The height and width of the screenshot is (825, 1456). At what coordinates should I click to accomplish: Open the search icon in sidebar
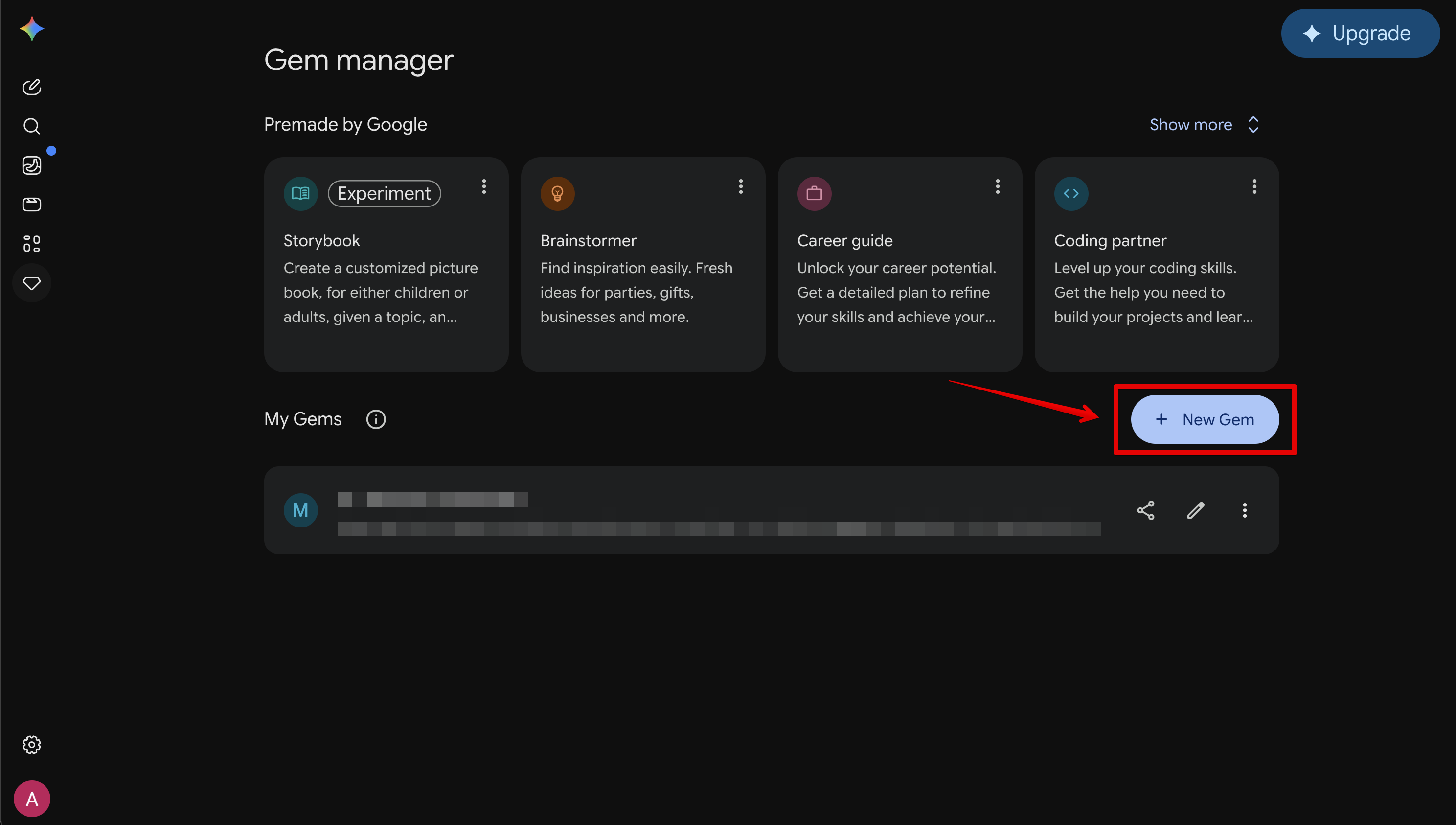click(x=32, y=126)
